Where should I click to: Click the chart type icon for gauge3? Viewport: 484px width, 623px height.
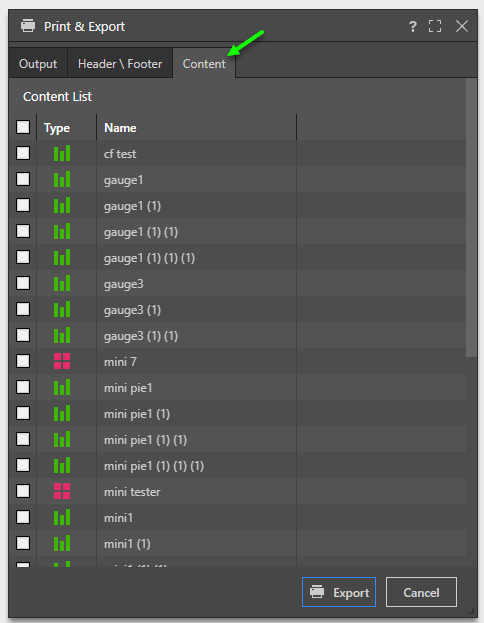coord(62,283)
